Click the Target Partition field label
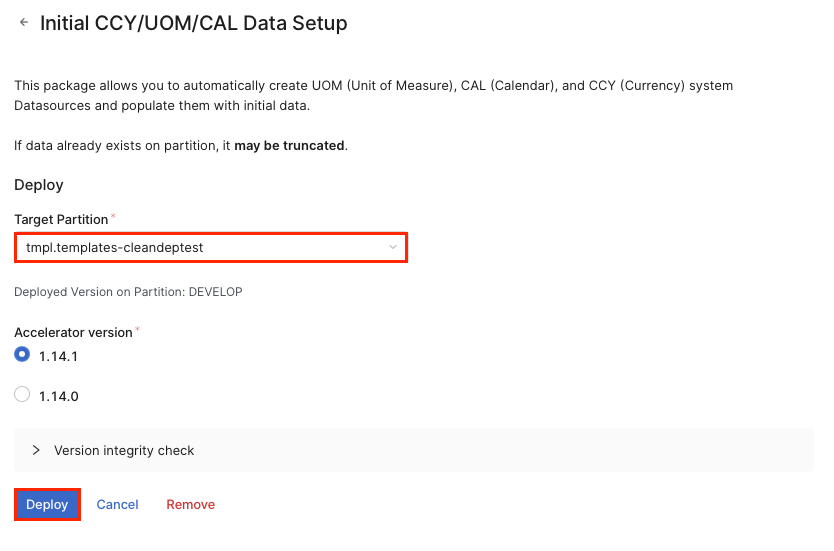This screenshot has height=551, width=834. pos(61,218)
